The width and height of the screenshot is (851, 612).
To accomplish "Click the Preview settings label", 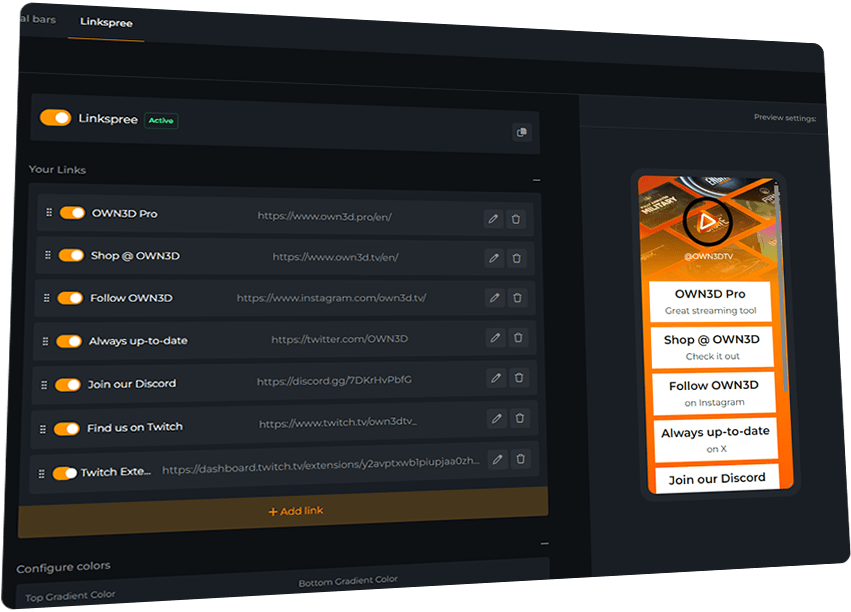I will click(x=785, y=117).
